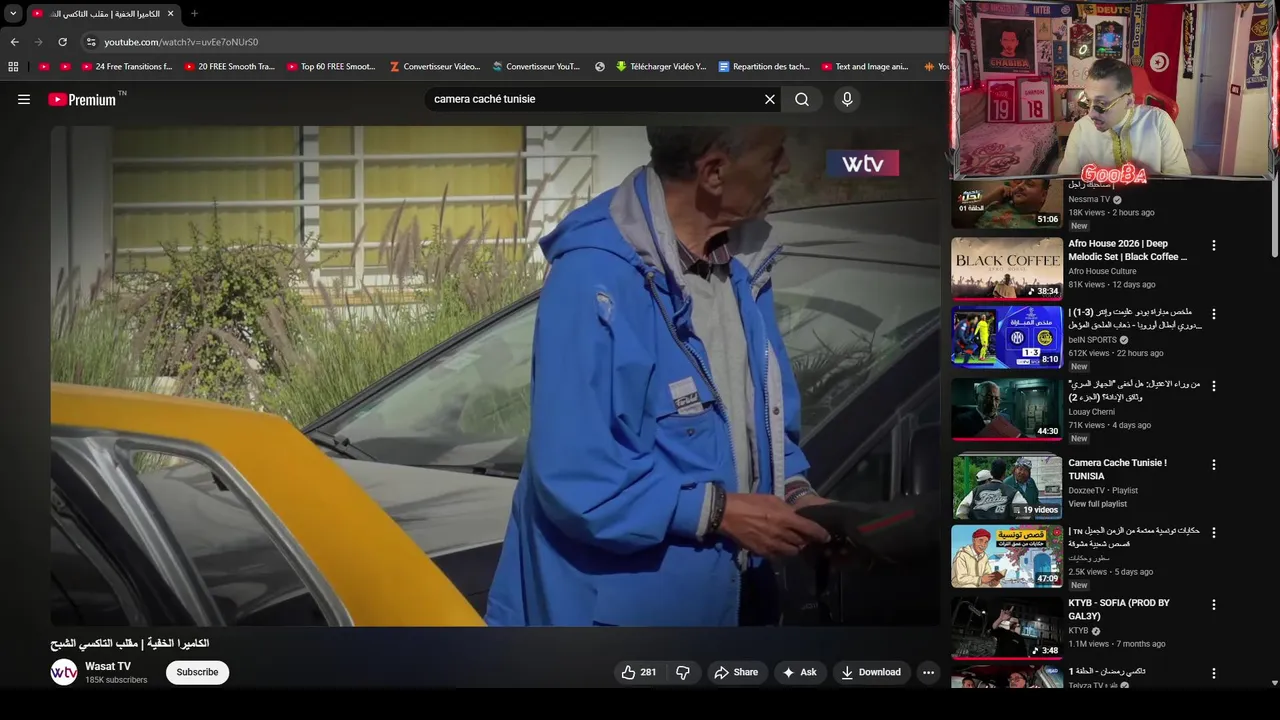The image size is (1280, 720).
Task: Open the Louay Cherni 44:30 video thumbnail
Action: point(1007,408)
